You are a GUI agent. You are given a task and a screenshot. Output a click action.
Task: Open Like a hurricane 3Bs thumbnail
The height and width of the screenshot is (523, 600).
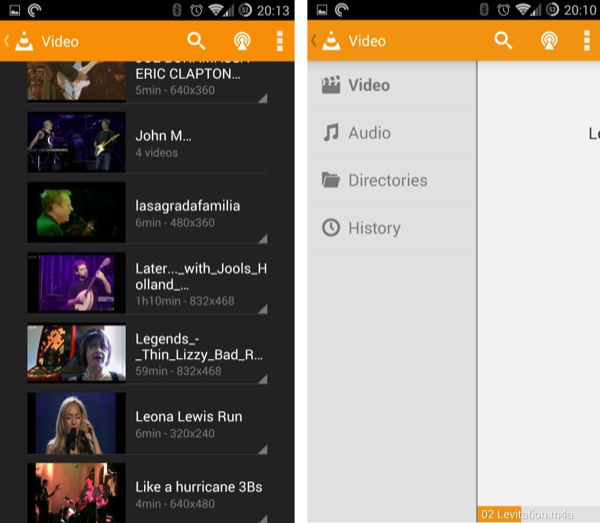coord(77,493)
